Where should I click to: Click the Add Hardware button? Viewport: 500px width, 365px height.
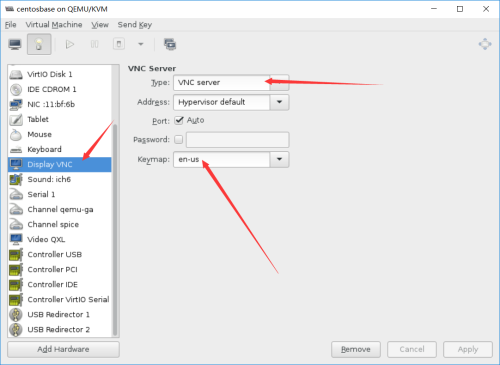pyautogui.click(x=63, y=349)
